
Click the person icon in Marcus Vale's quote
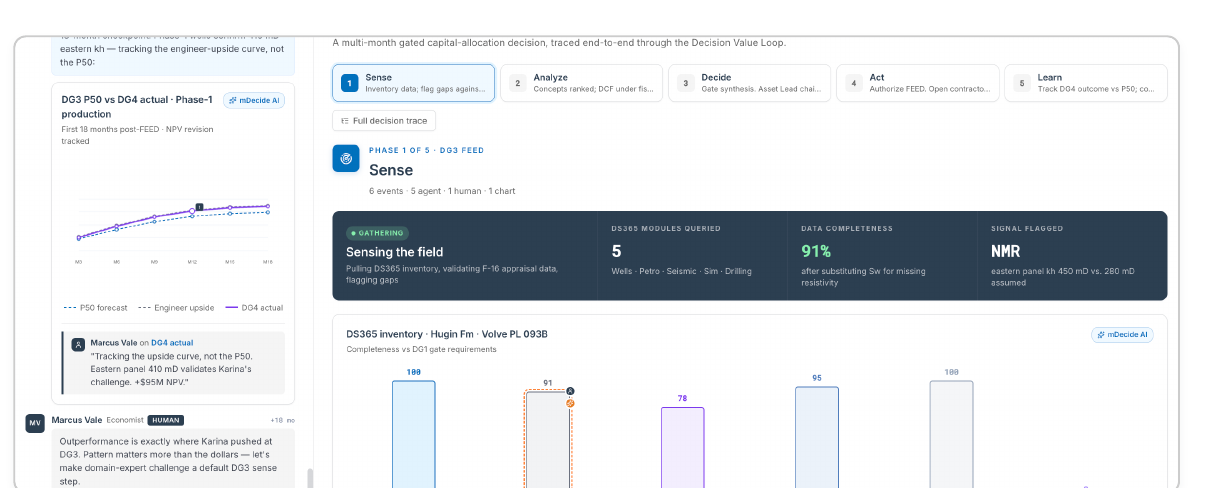(x=78, y=343)
